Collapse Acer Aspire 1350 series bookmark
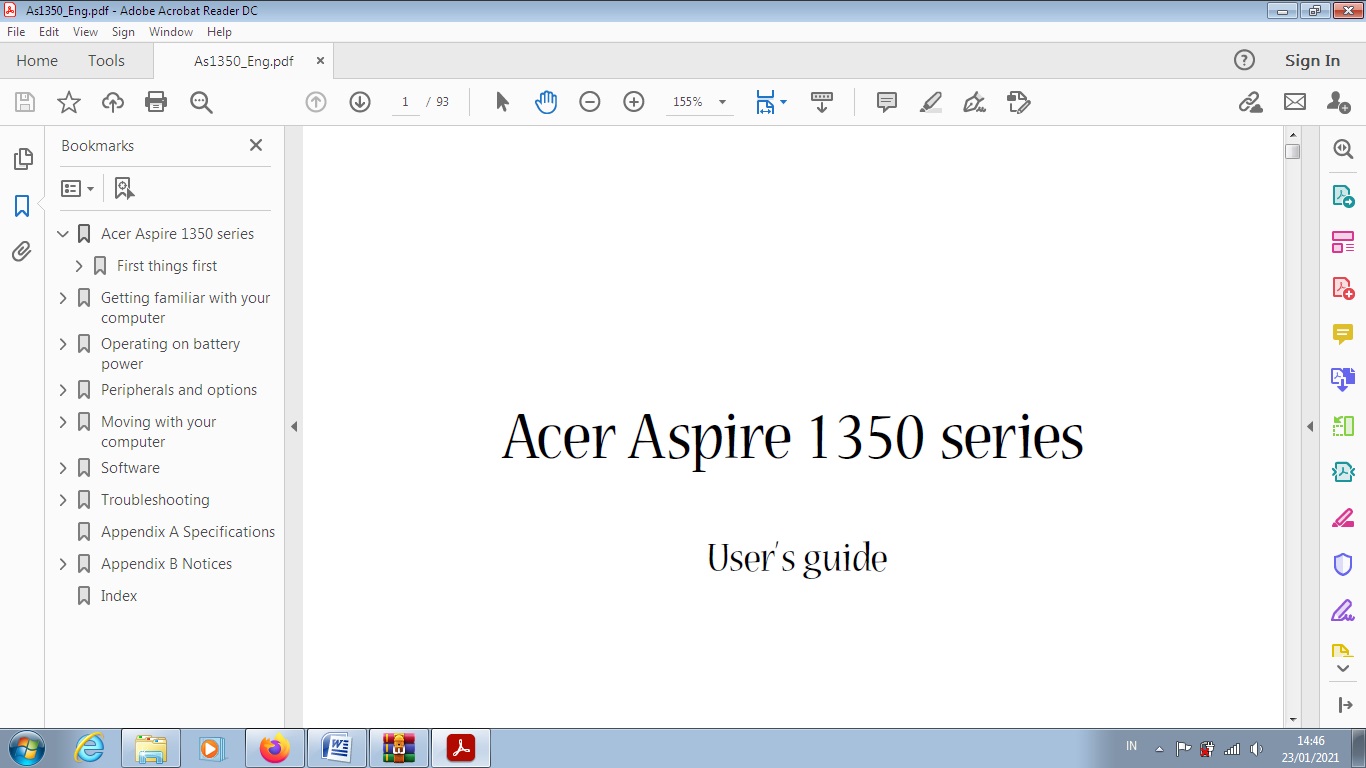 63,234
